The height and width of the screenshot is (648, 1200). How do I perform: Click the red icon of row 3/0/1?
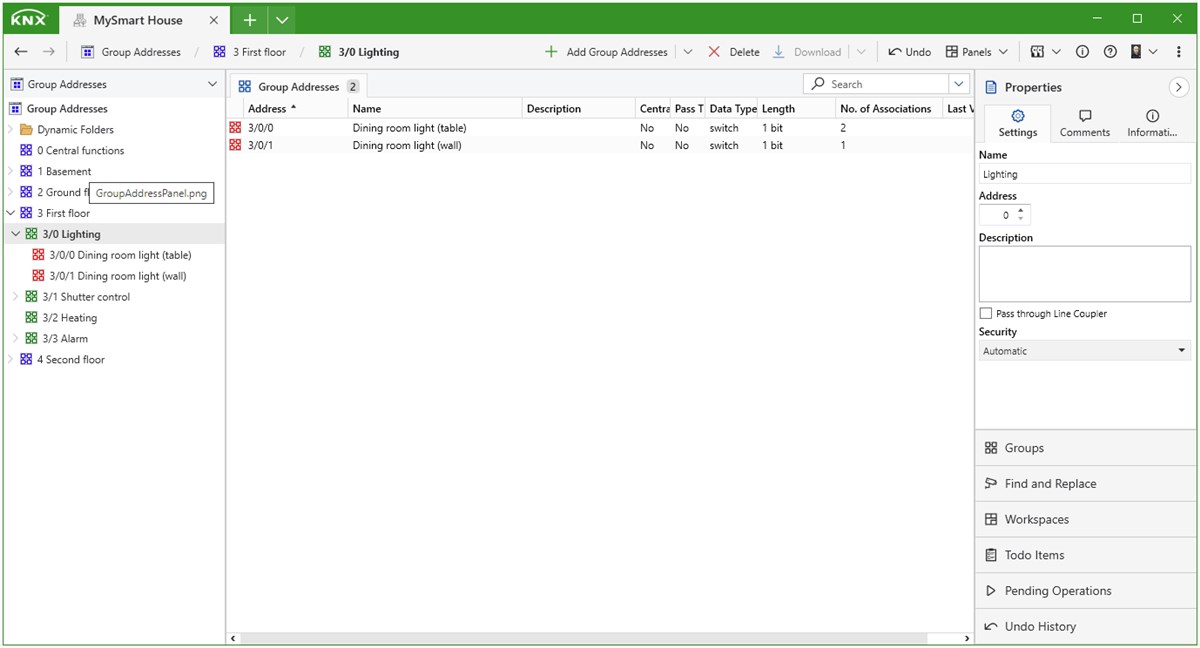click(235, 145)
